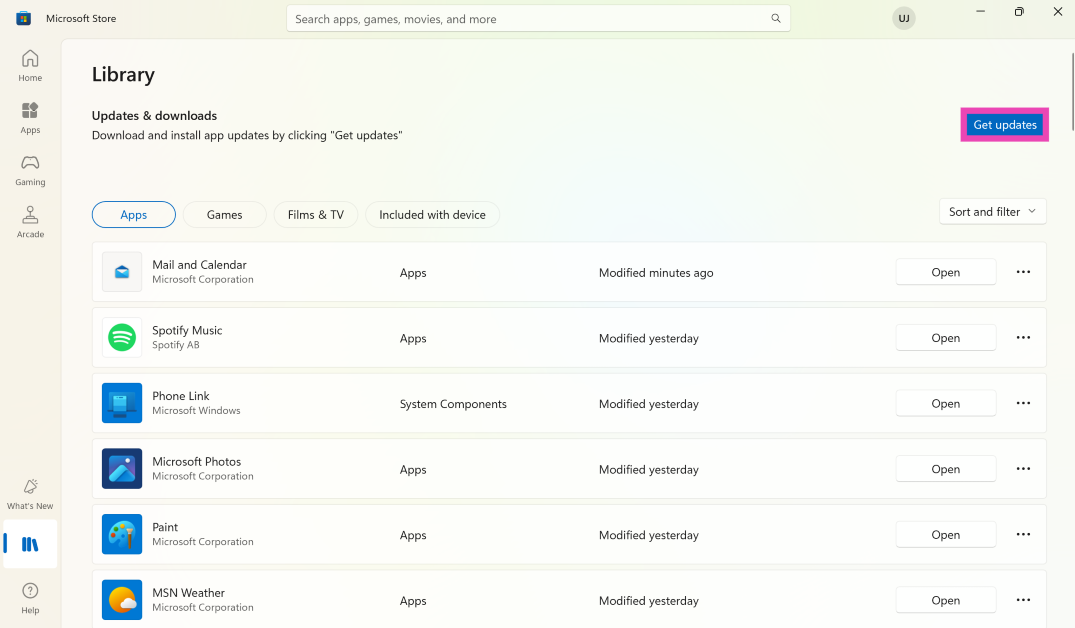This screenshot has height=628, width=1075.
Task: Open more options for Phone Link
Action: [1023, 403]
